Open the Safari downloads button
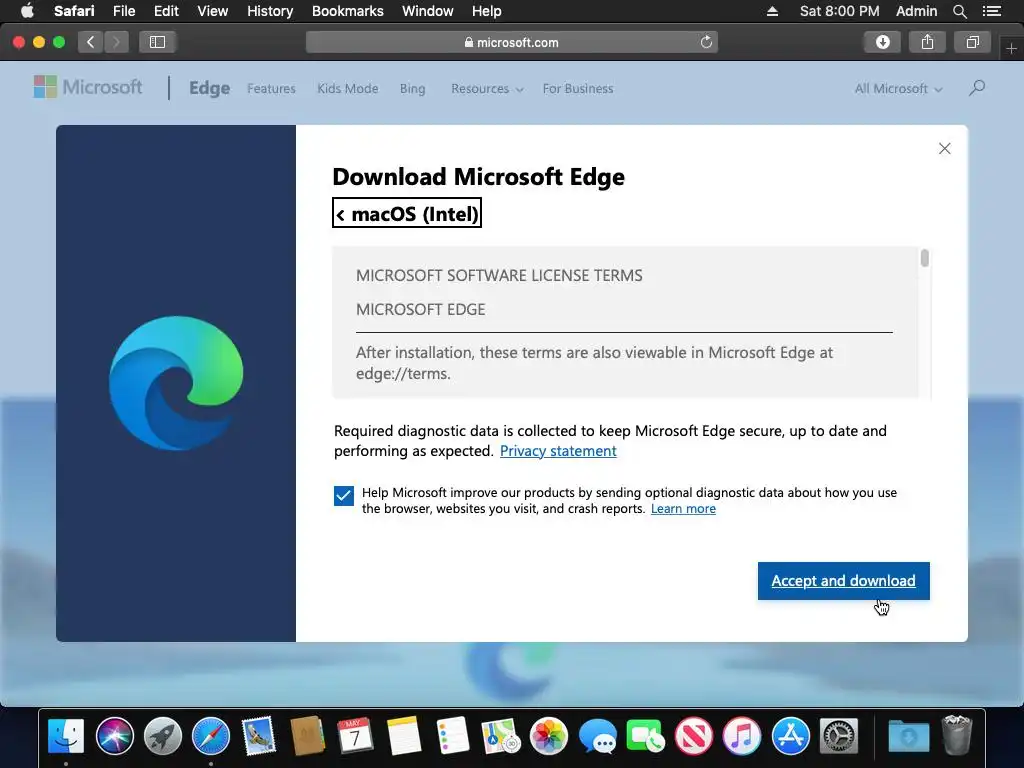1024x768 pixels. (x=882, y=42)
